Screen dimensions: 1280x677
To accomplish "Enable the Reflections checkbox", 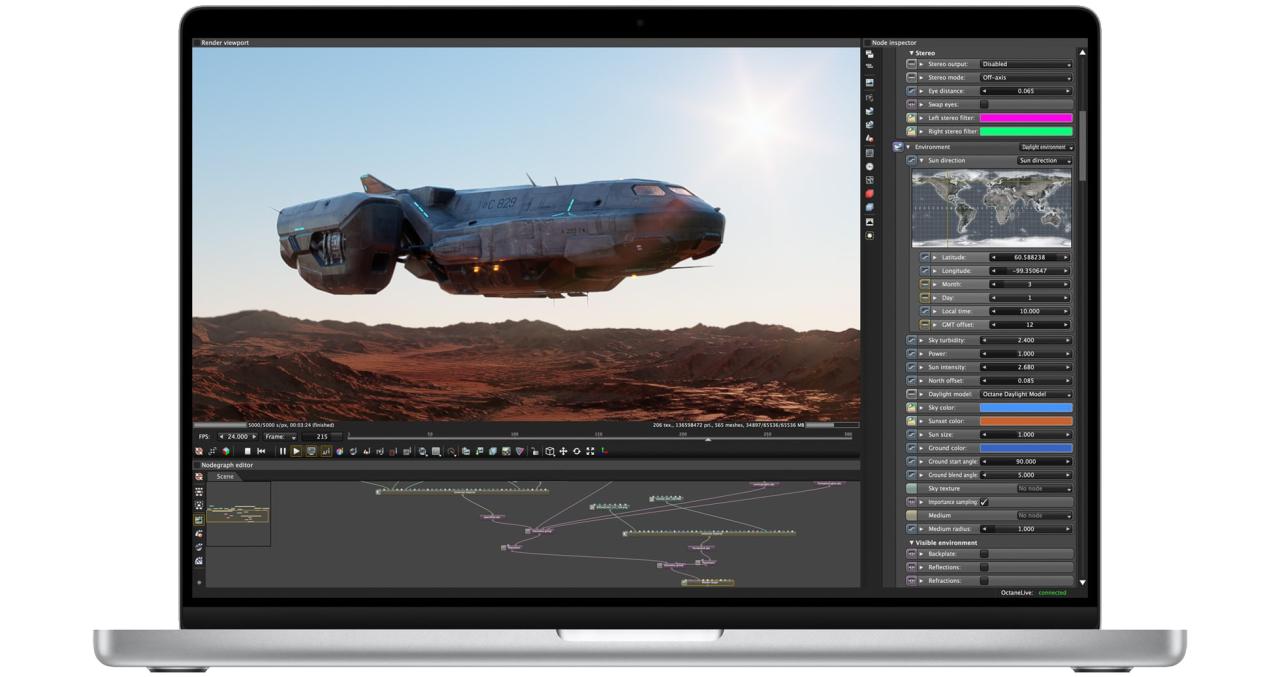I will click(984, 567).
